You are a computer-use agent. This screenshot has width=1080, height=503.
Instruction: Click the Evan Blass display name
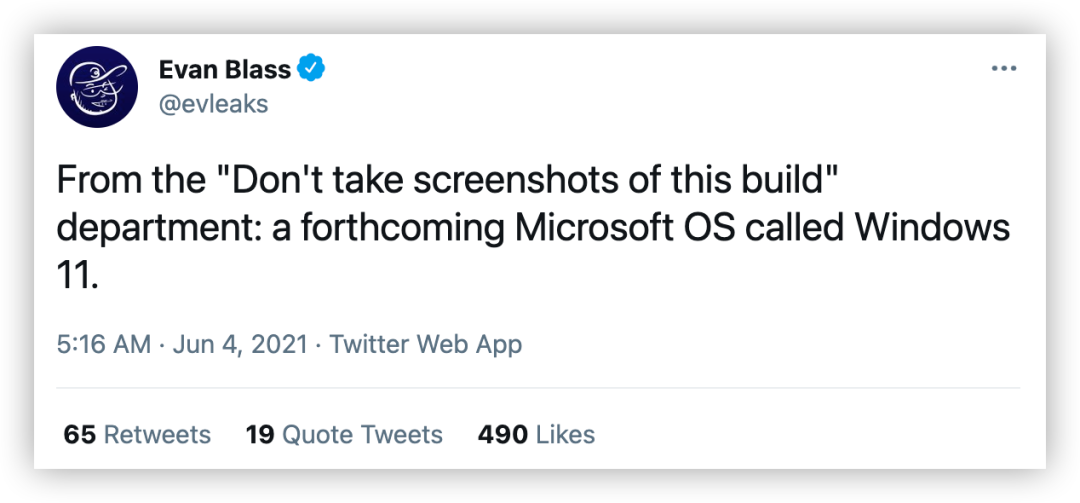coord(225,69)
